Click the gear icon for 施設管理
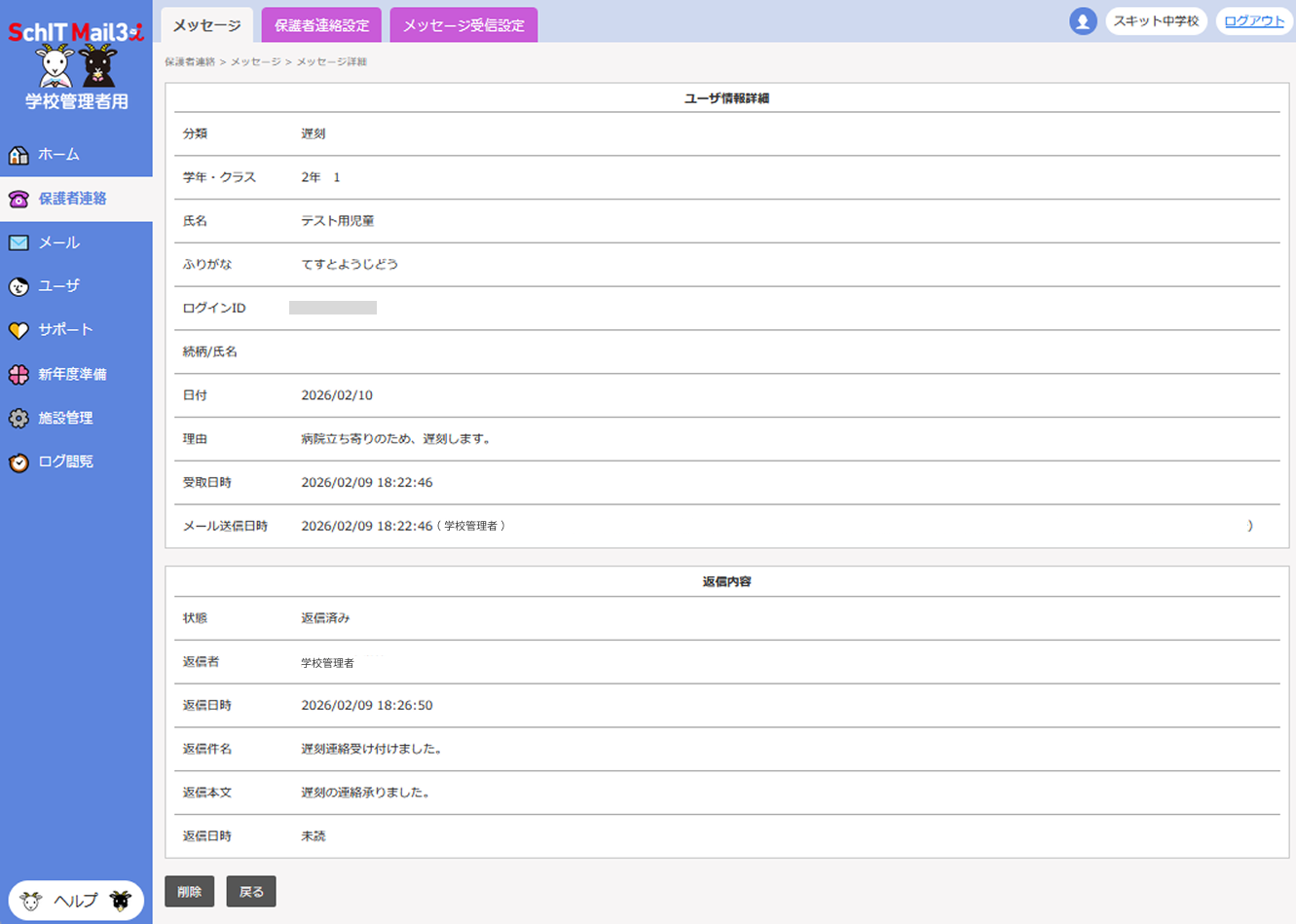 click(x=19, y=418)
